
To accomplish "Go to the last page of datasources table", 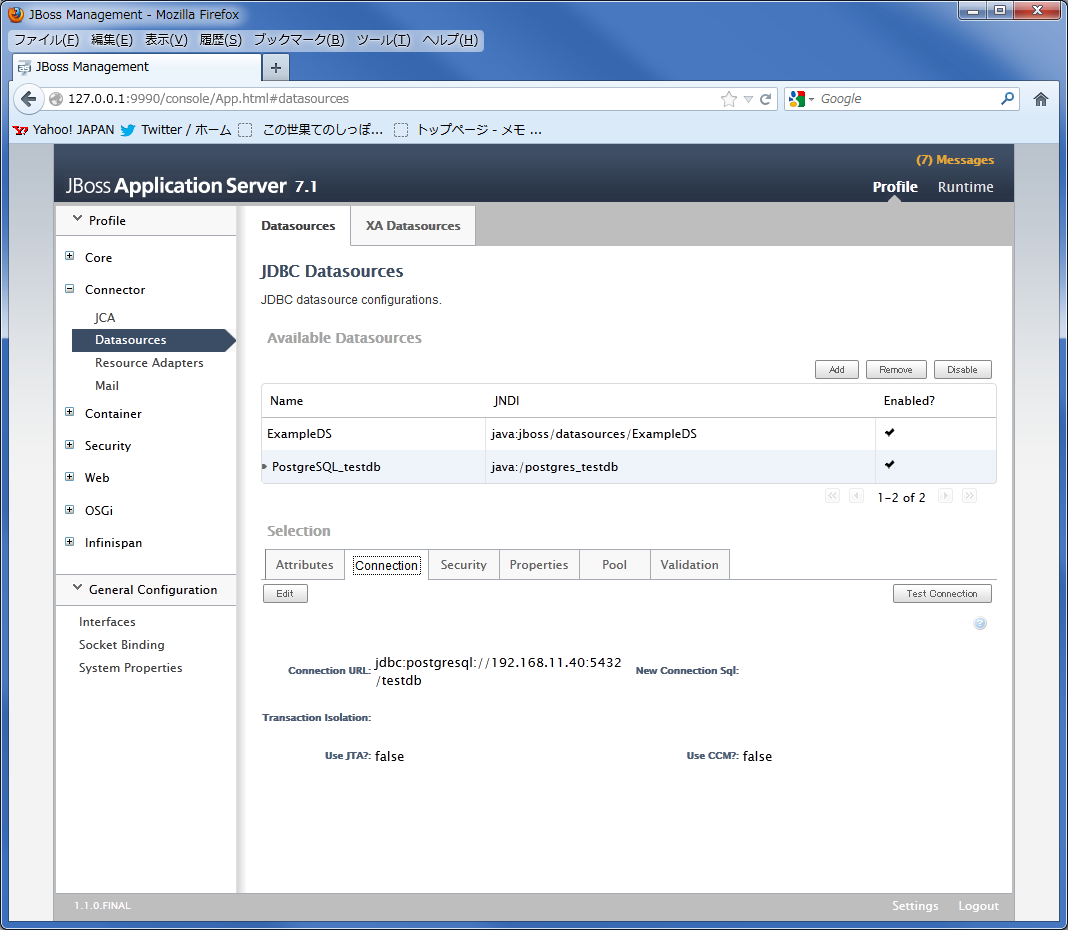I will [x=969, y=496].
